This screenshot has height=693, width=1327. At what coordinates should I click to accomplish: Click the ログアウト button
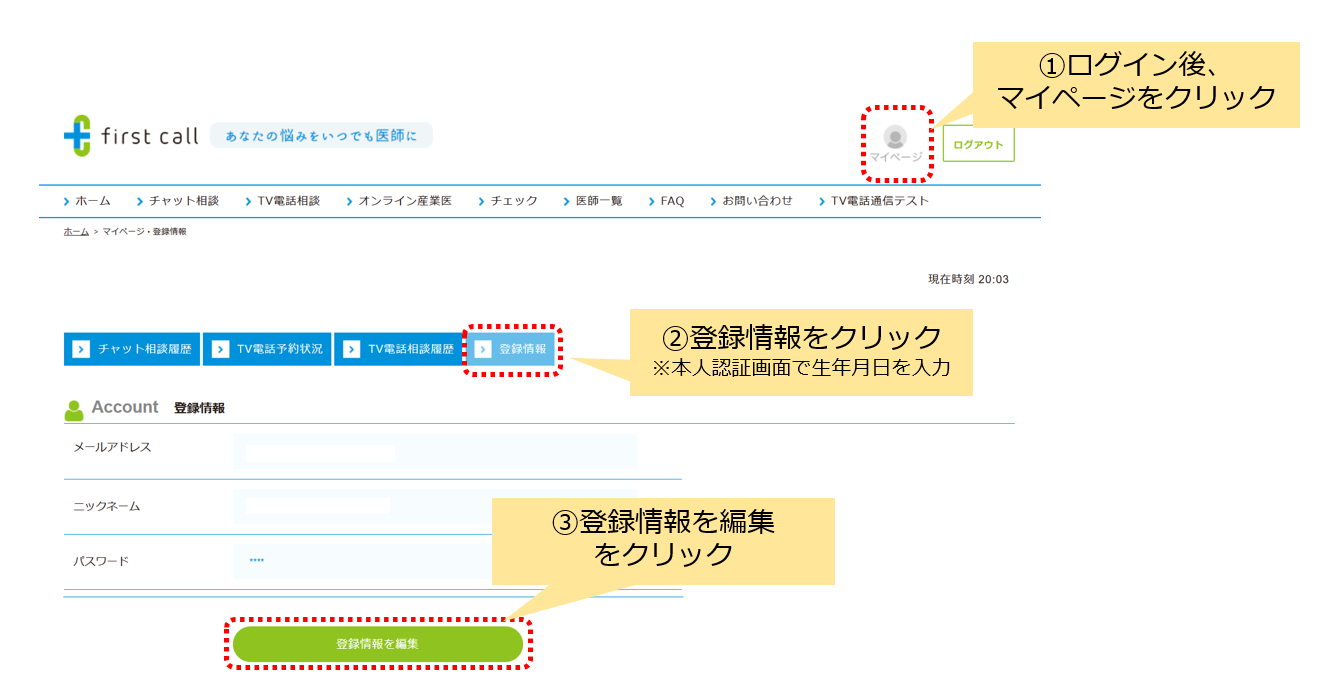pos(979,143)
